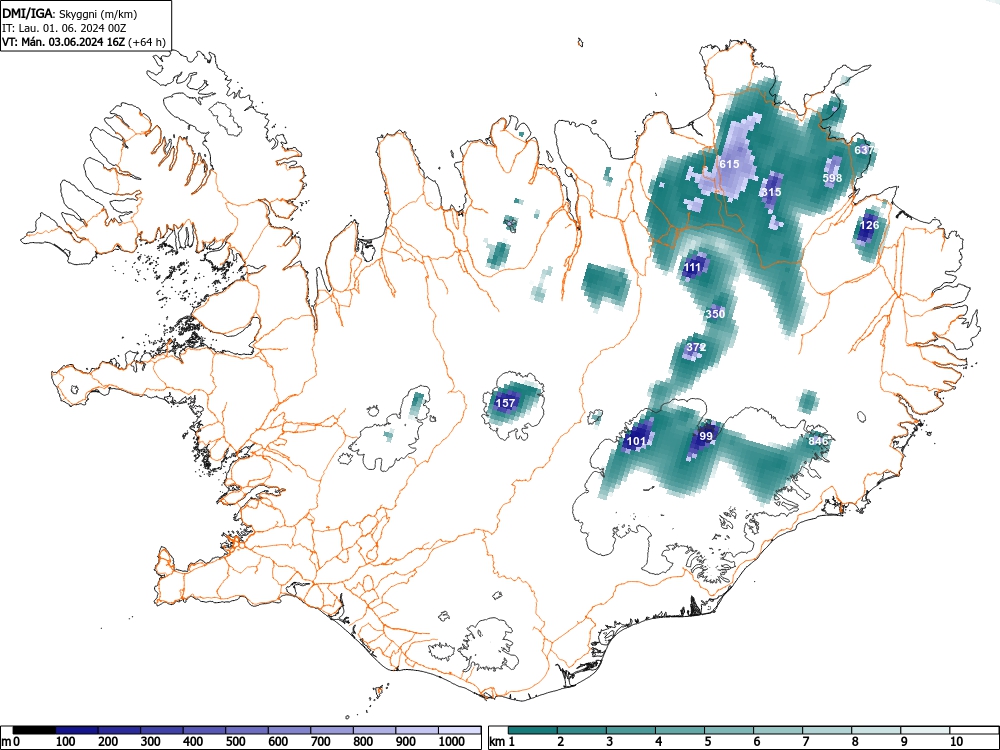Pick the 3–4 km legend swatch
This screenshot has width=1000, height=750.
pos(631,730)
